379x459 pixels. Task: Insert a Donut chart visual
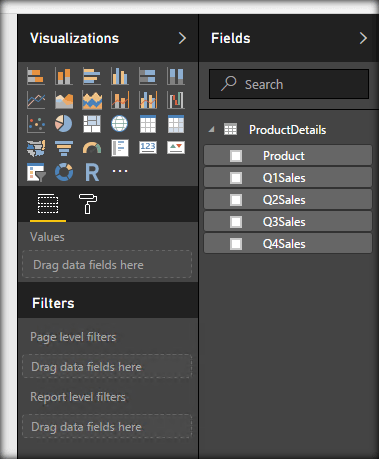(x=64, y=172)
